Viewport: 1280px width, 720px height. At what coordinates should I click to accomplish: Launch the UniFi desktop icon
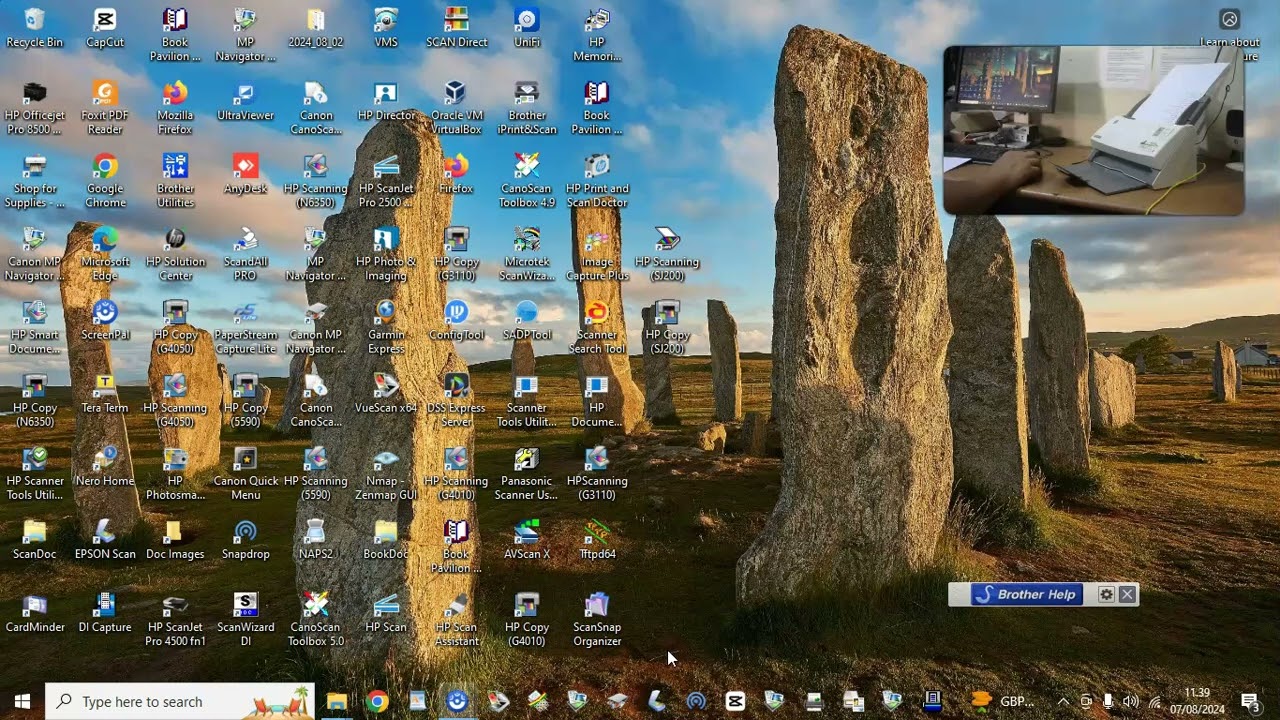click(x=527, y=28)
